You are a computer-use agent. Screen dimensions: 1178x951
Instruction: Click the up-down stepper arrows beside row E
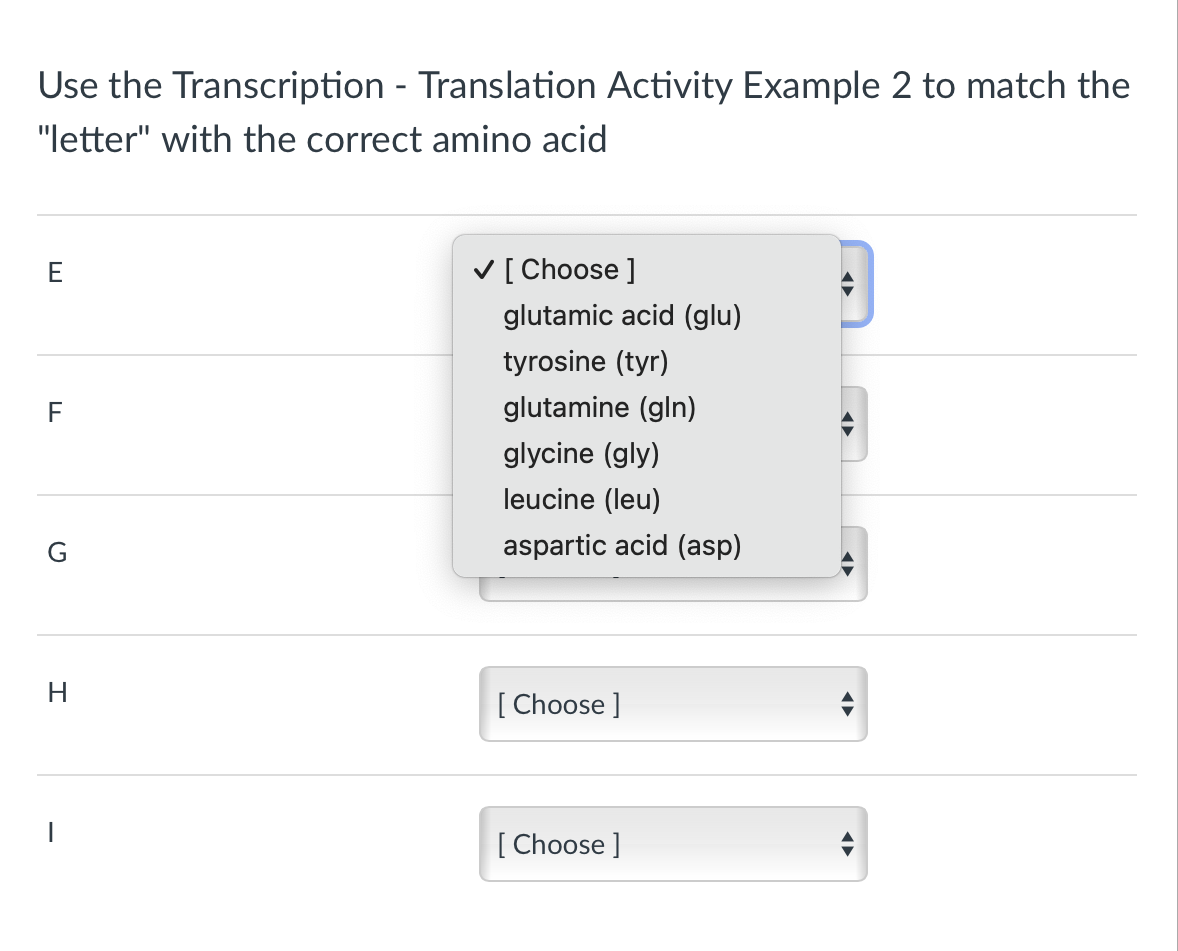[846, 284]
